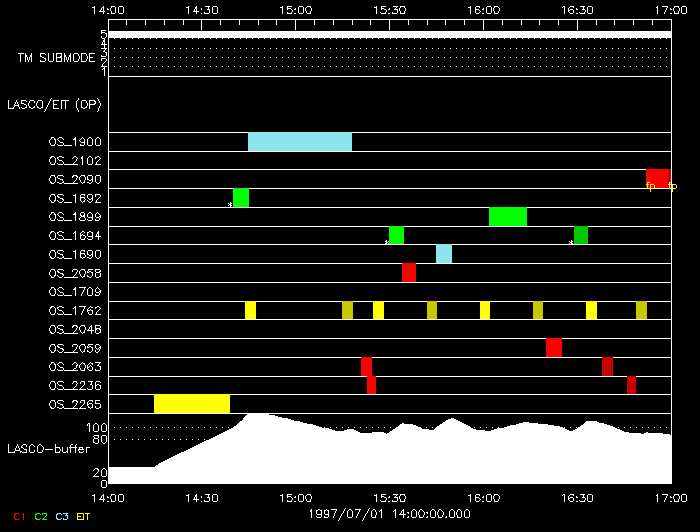Screen dimensions: 700x532
Task: Select the wide green block in OS_1899 row
Action: click(x=508, y=216)
